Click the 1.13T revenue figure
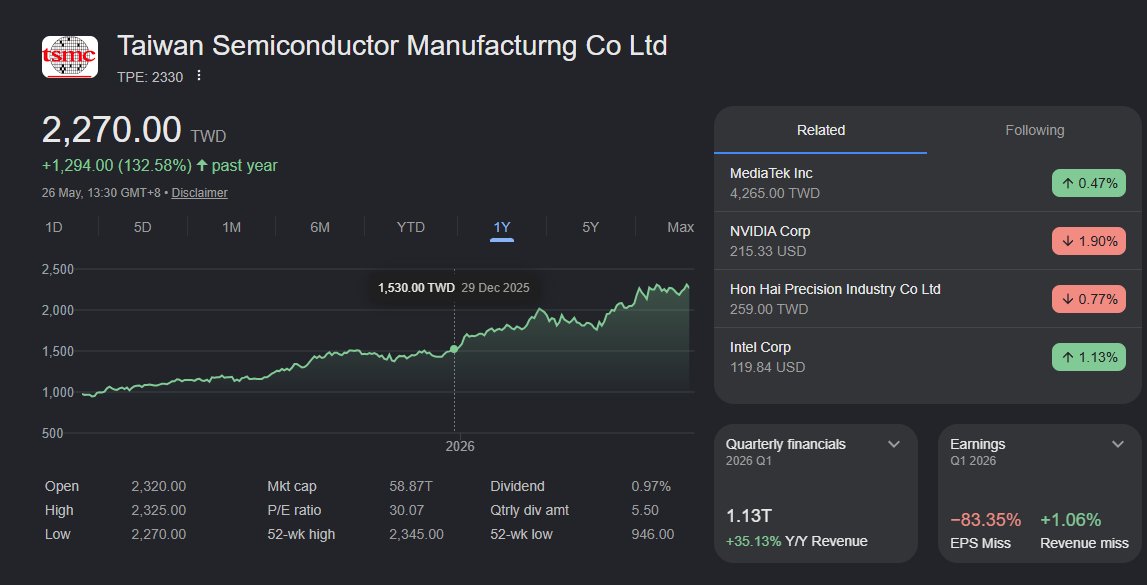The image size is (1147, 585). [x=748, y=516]
